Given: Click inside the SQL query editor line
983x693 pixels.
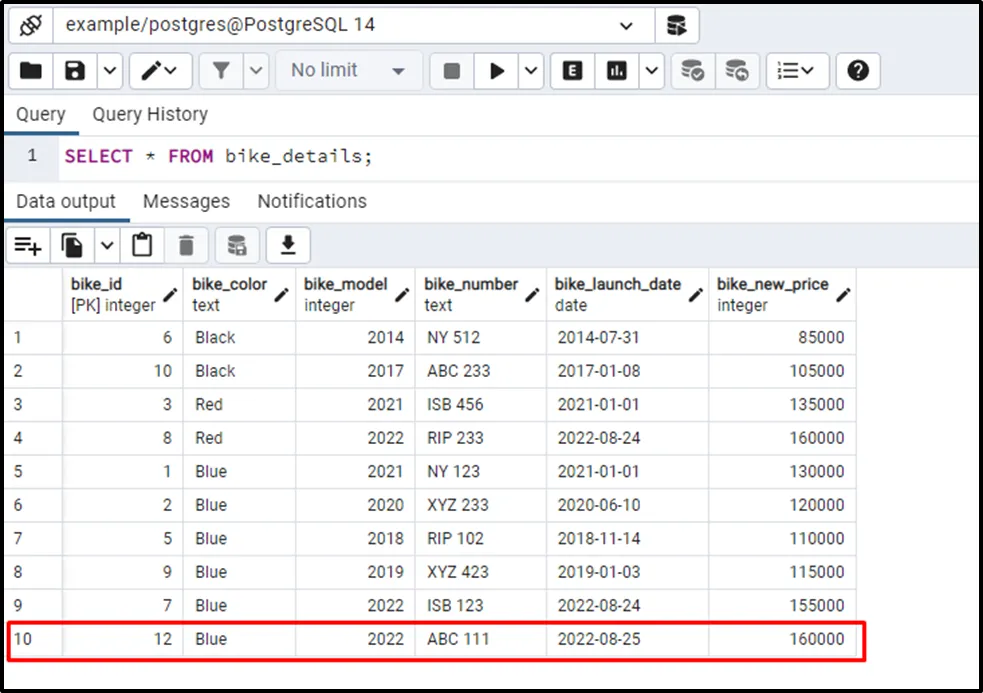Looking at the screenshot, I should click(x=500, y=157).
